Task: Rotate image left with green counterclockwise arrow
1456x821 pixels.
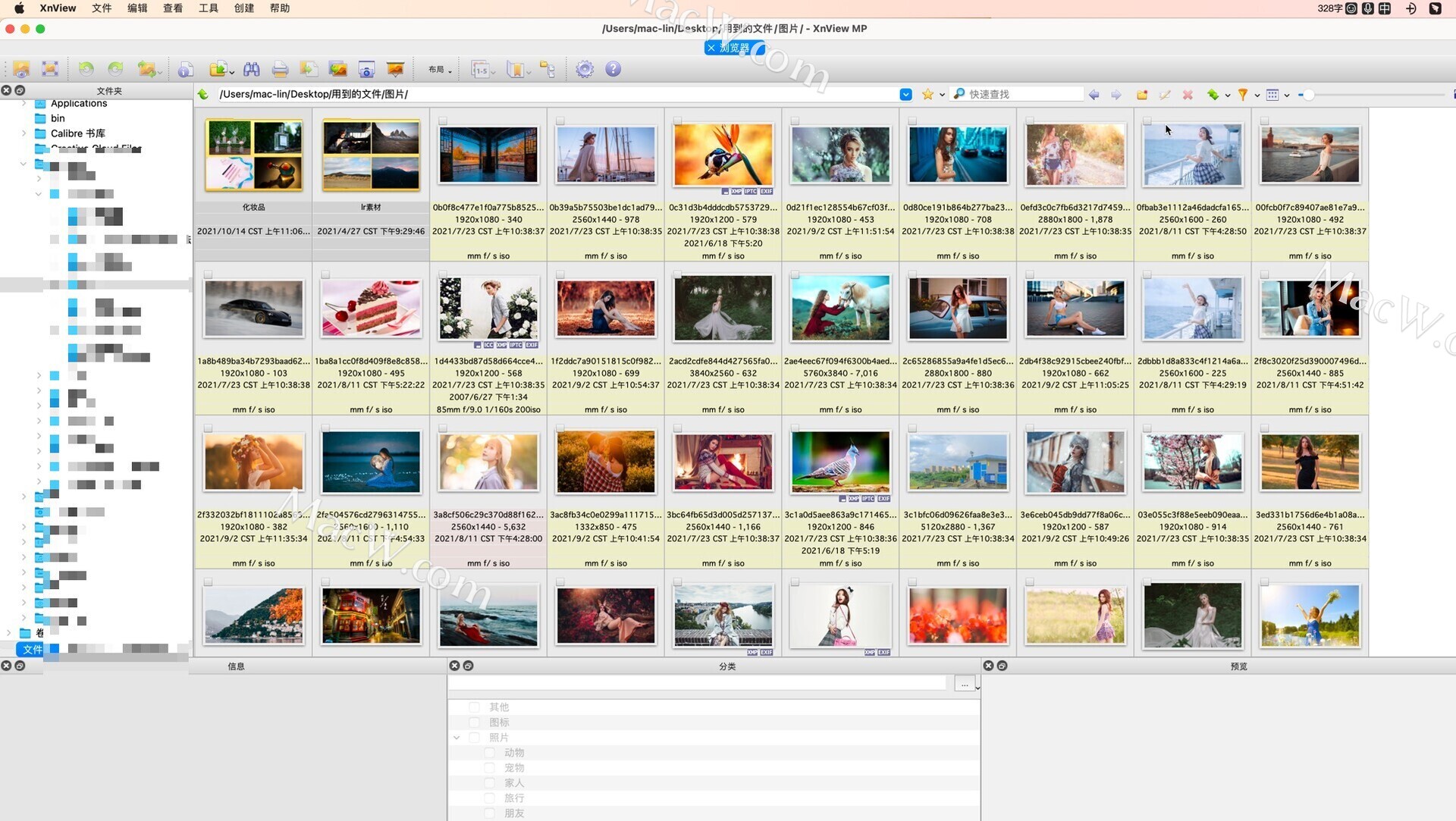Action: tap(86, 70)
